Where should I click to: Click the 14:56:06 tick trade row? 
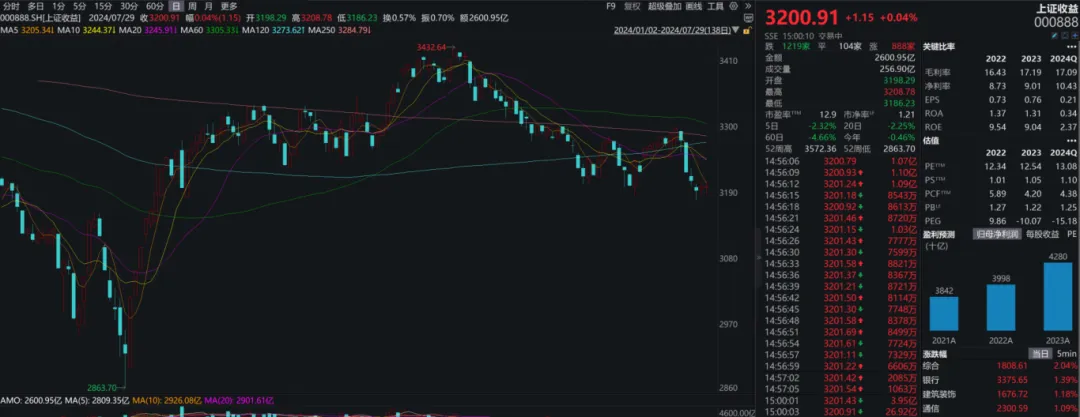pyautogui.click(x=839, y=161)
